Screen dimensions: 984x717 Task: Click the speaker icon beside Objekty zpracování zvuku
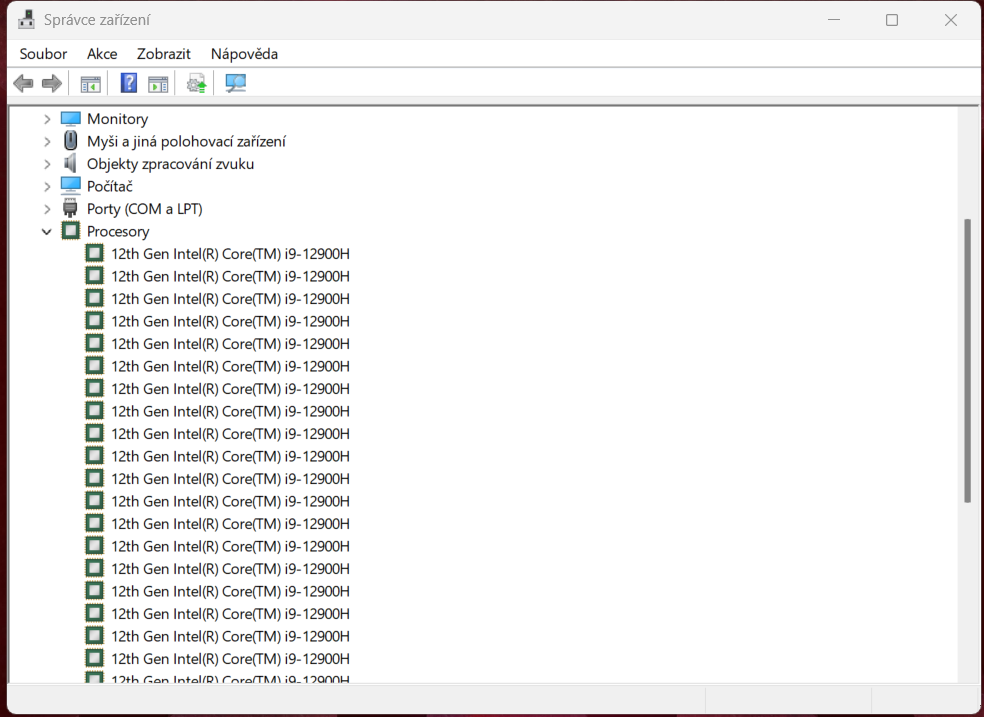pos(70,164)
